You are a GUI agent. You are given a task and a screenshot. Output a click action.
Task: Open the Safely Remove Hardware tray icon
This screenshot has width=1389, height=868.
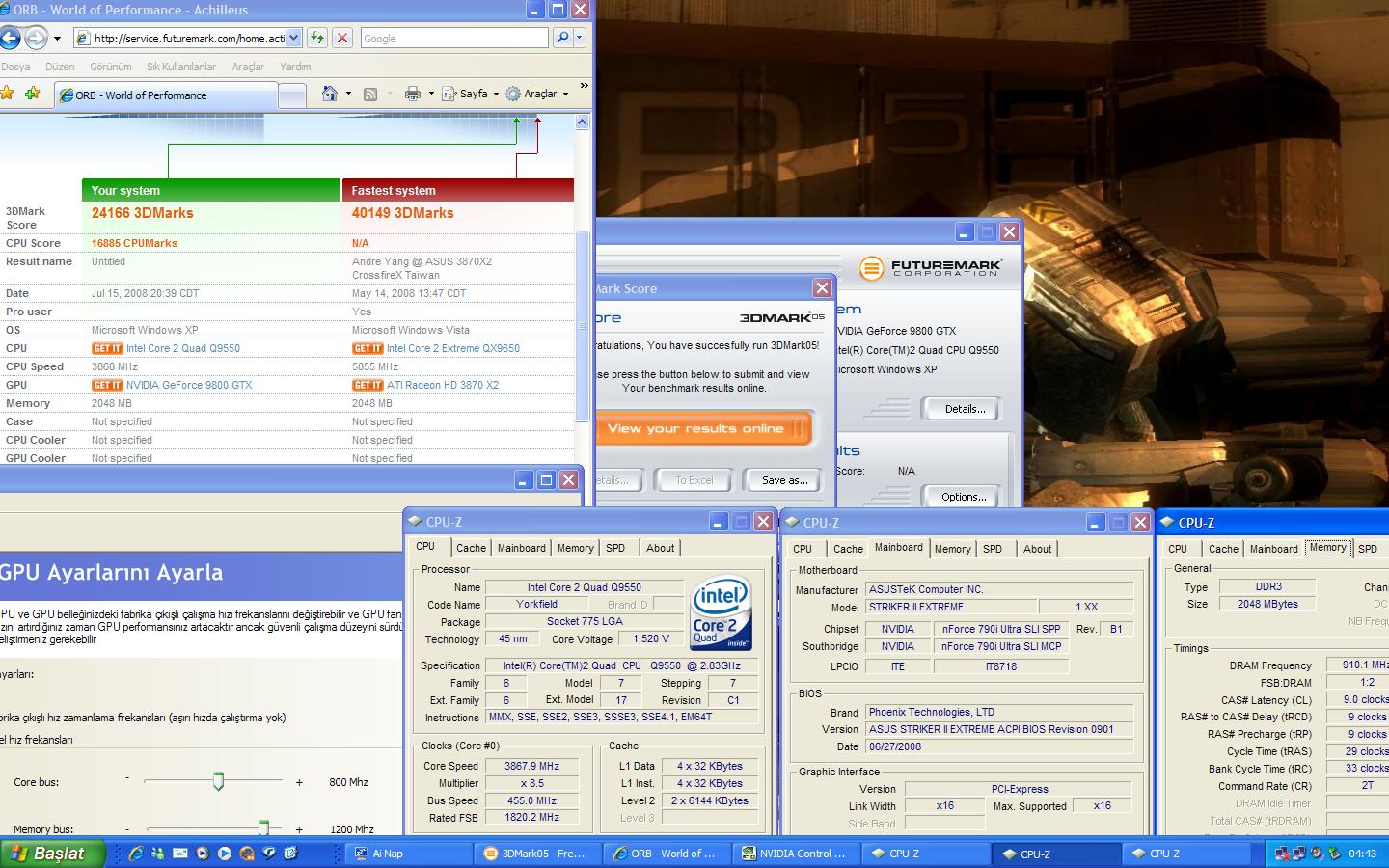(x=1334, y=854)
